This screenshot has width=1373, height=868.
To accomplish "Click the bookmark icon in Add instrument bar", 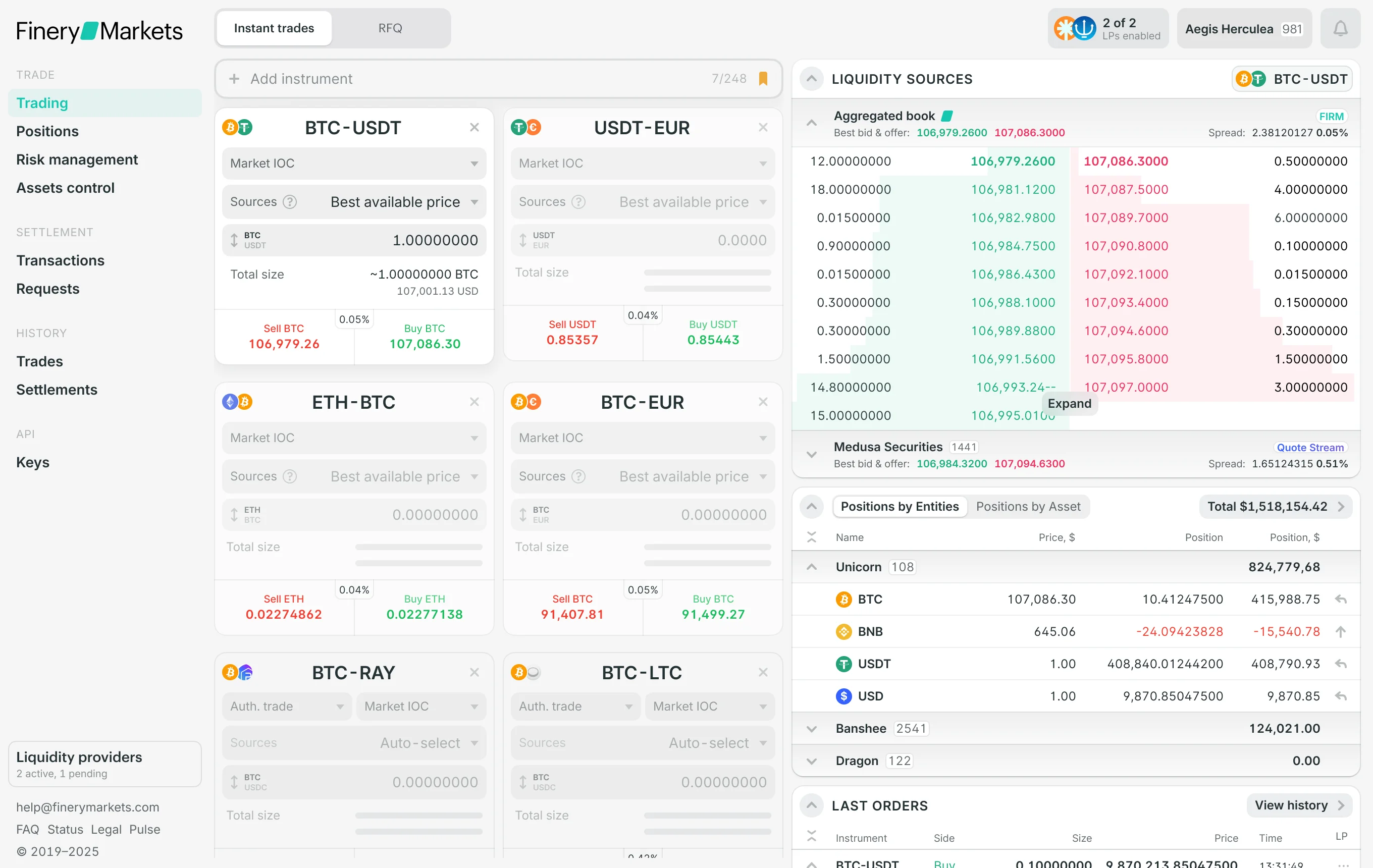I will pyautogui.click(x=763, y=79).
